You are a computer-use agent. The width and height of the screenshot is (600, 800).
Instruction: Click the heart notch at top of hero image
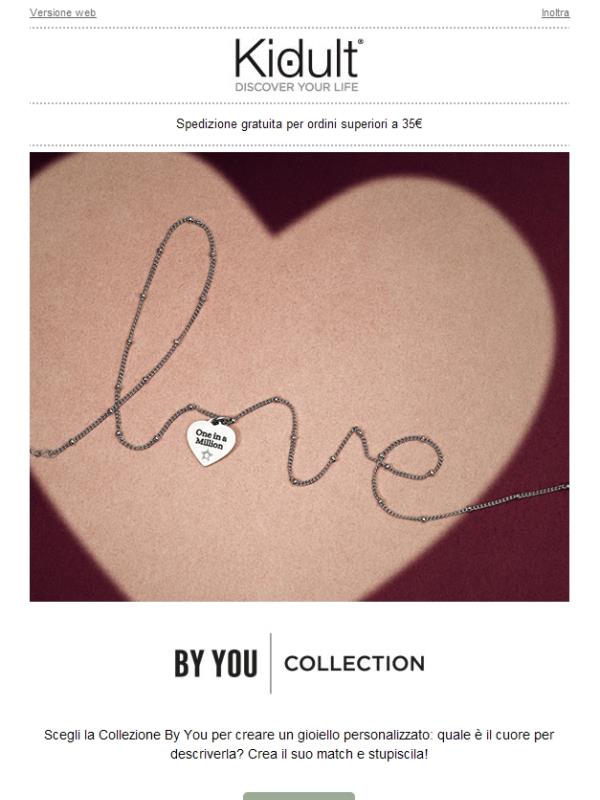(x=276, y=230)
